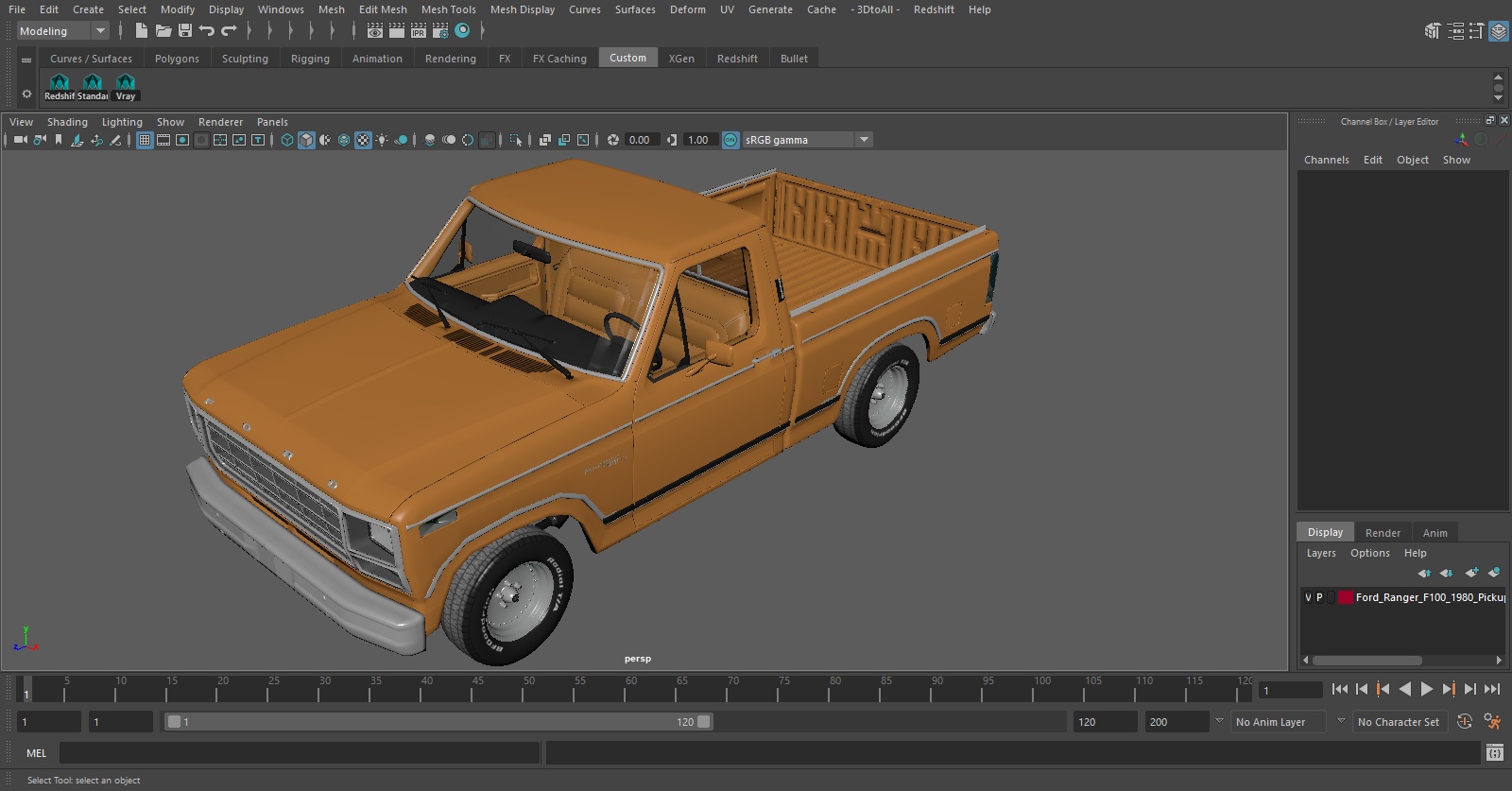Toggle layer playback P box
This screenshot has height=791, width=1512.
point(1319,597)
